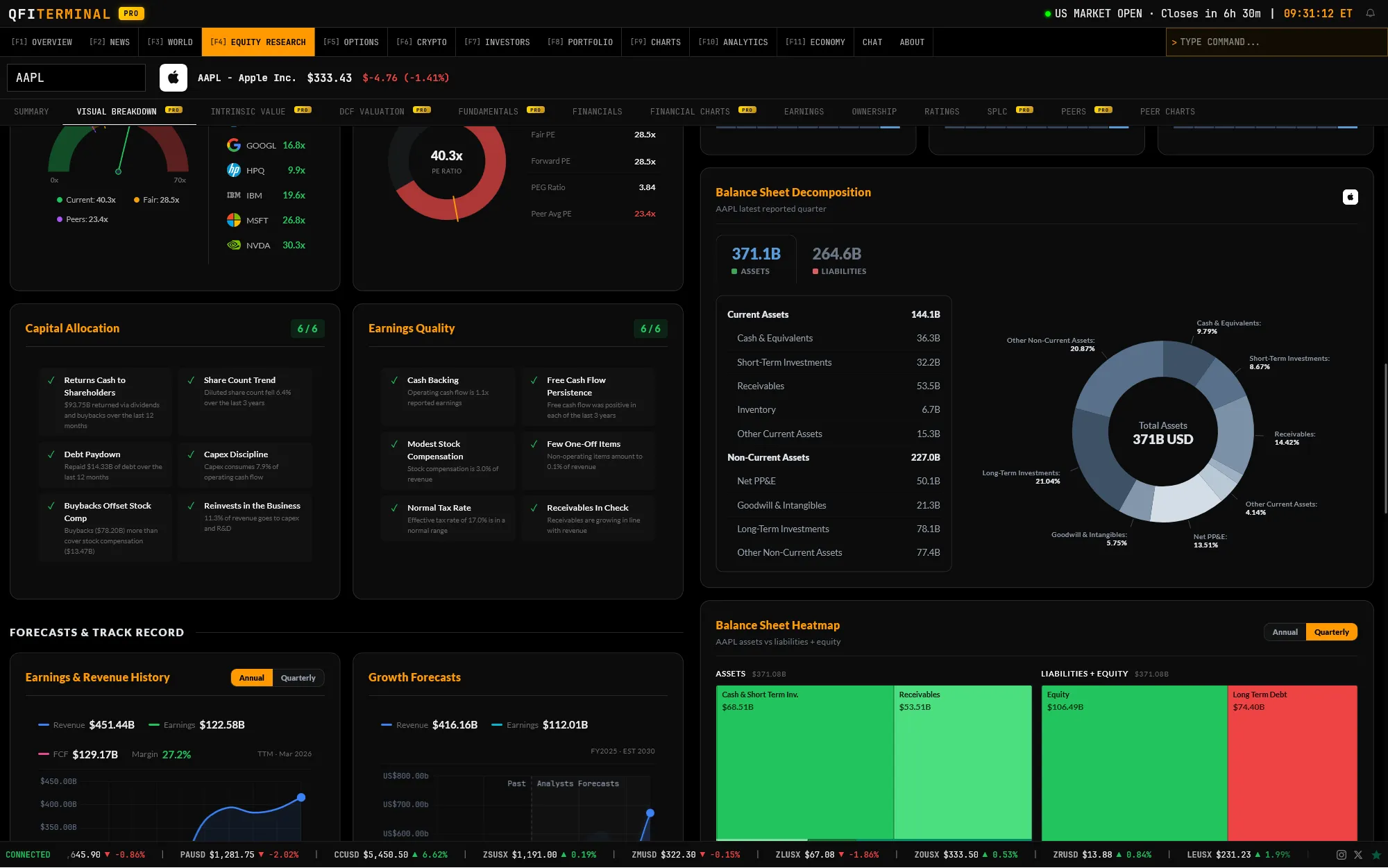
Task: Click the checkmark beside Normal Tax Rate
Action: pos(394,508)
